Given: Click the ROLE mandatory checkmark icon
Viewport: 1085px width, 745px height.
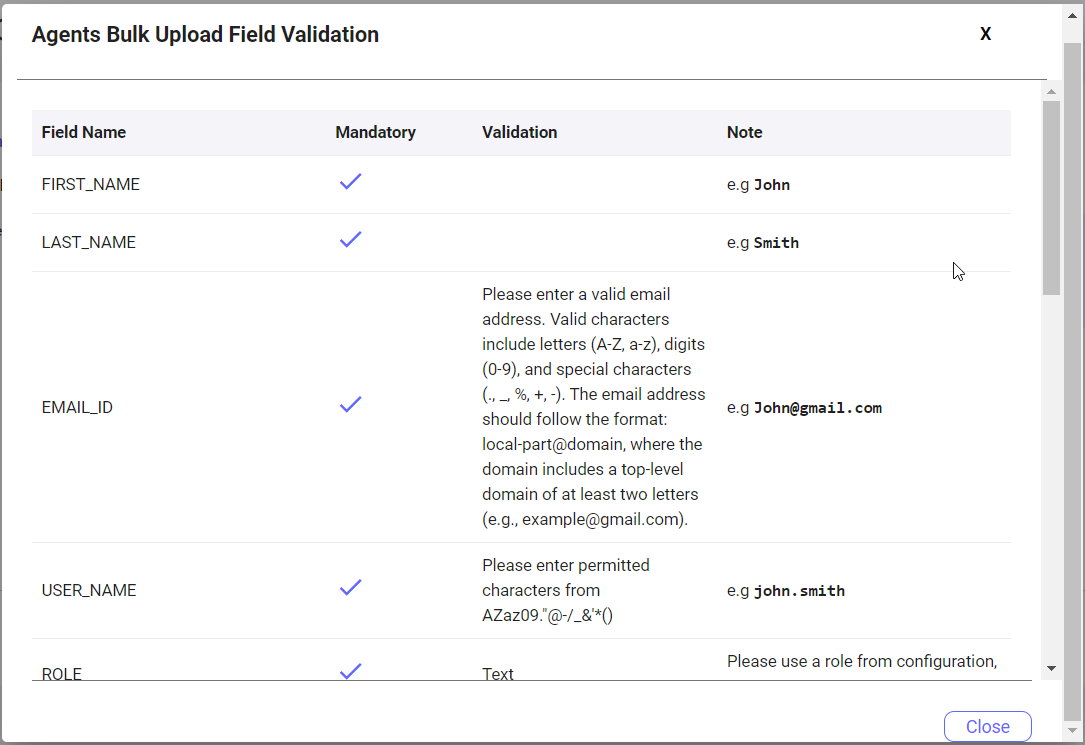Looking at the screenshot, I should click(x=350, y=671).
